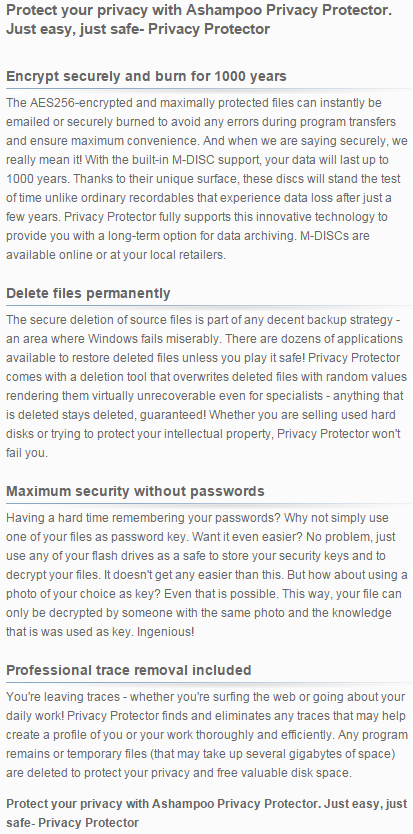
Task: Click the 'fail you.' ending line
Action: pos(27,453)
